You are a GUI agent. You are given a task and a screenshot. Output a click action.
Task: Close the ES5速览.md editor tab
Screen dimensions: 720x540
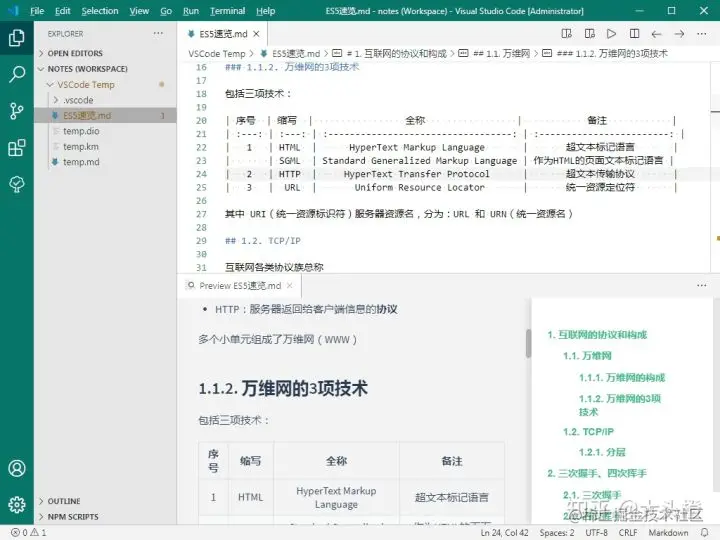[256, 34]
